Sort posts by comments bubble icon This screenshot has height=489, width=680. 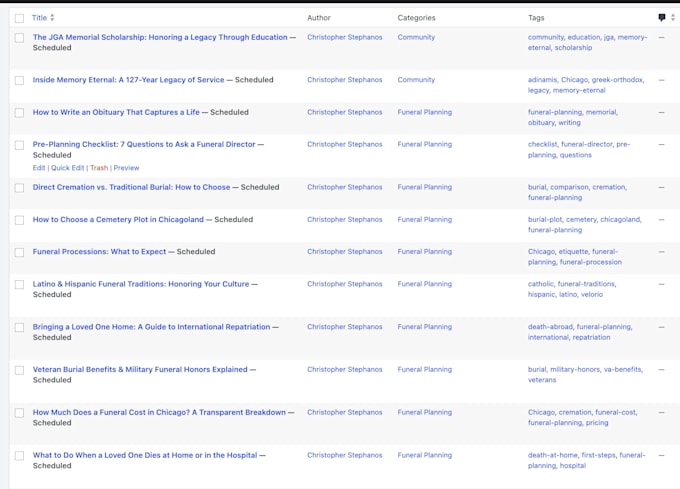(661, 17)
